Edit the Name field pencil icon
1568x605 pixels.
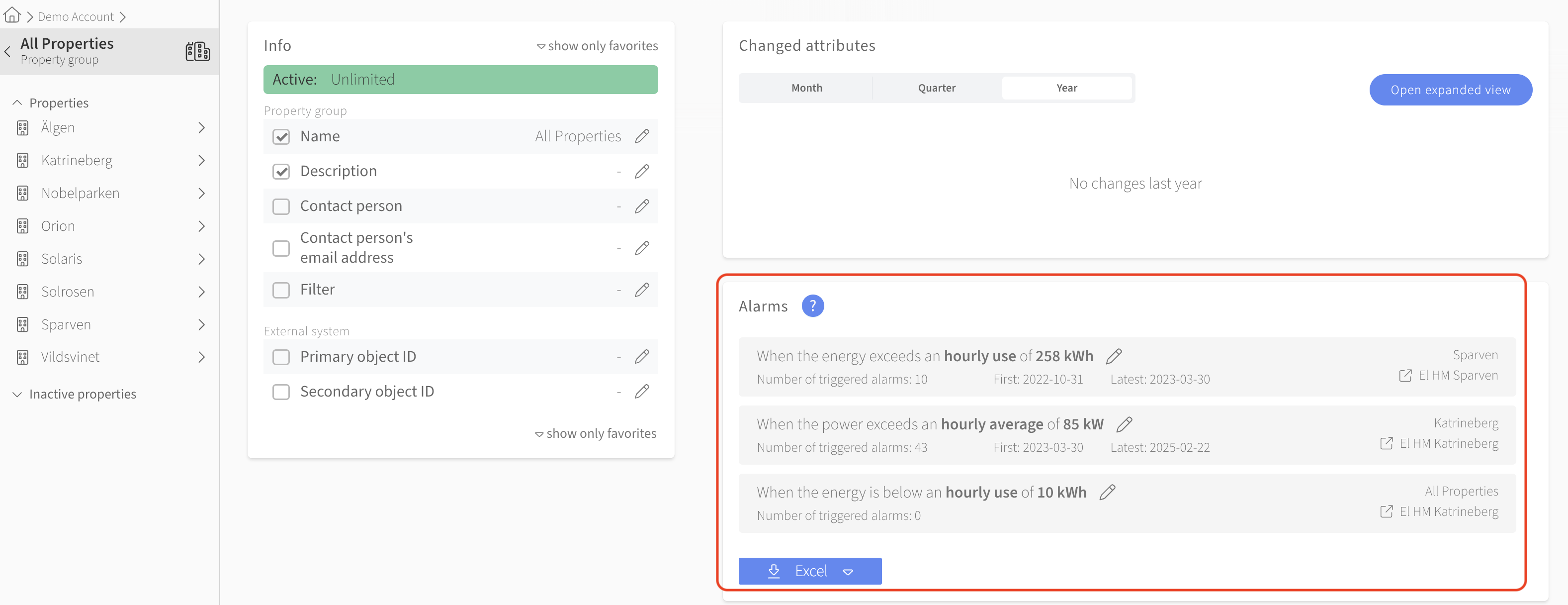pos(641,136)
